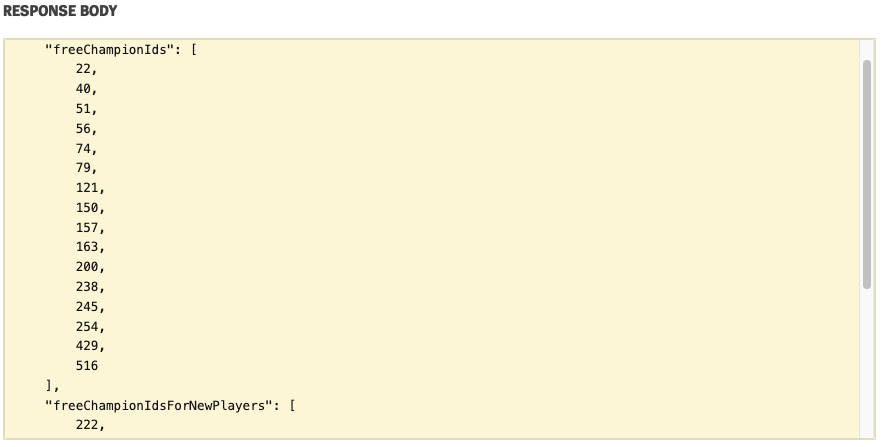The height and width of the screenshot is (447, 883).
Task: Click the number 79 entry
Action: pos(83,168)
